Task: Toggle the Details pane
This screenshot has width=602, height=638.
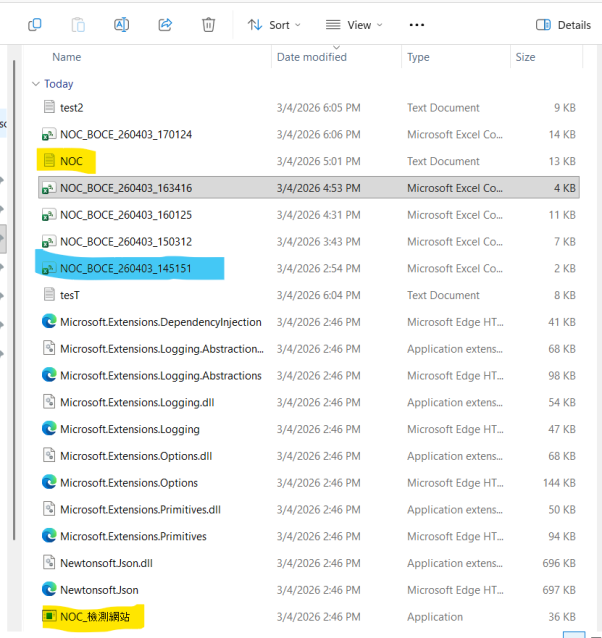Action: tap(564, 25)
